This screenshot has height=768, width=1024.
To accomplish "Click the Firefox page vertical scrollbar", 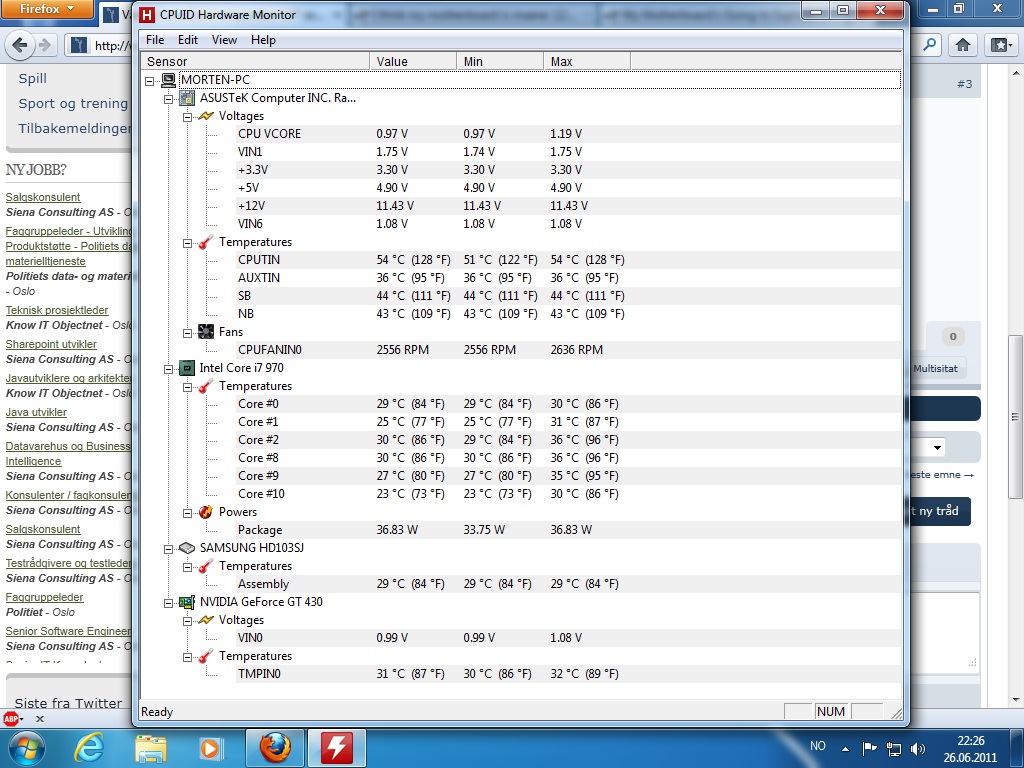I will (x=1016, y=417).
